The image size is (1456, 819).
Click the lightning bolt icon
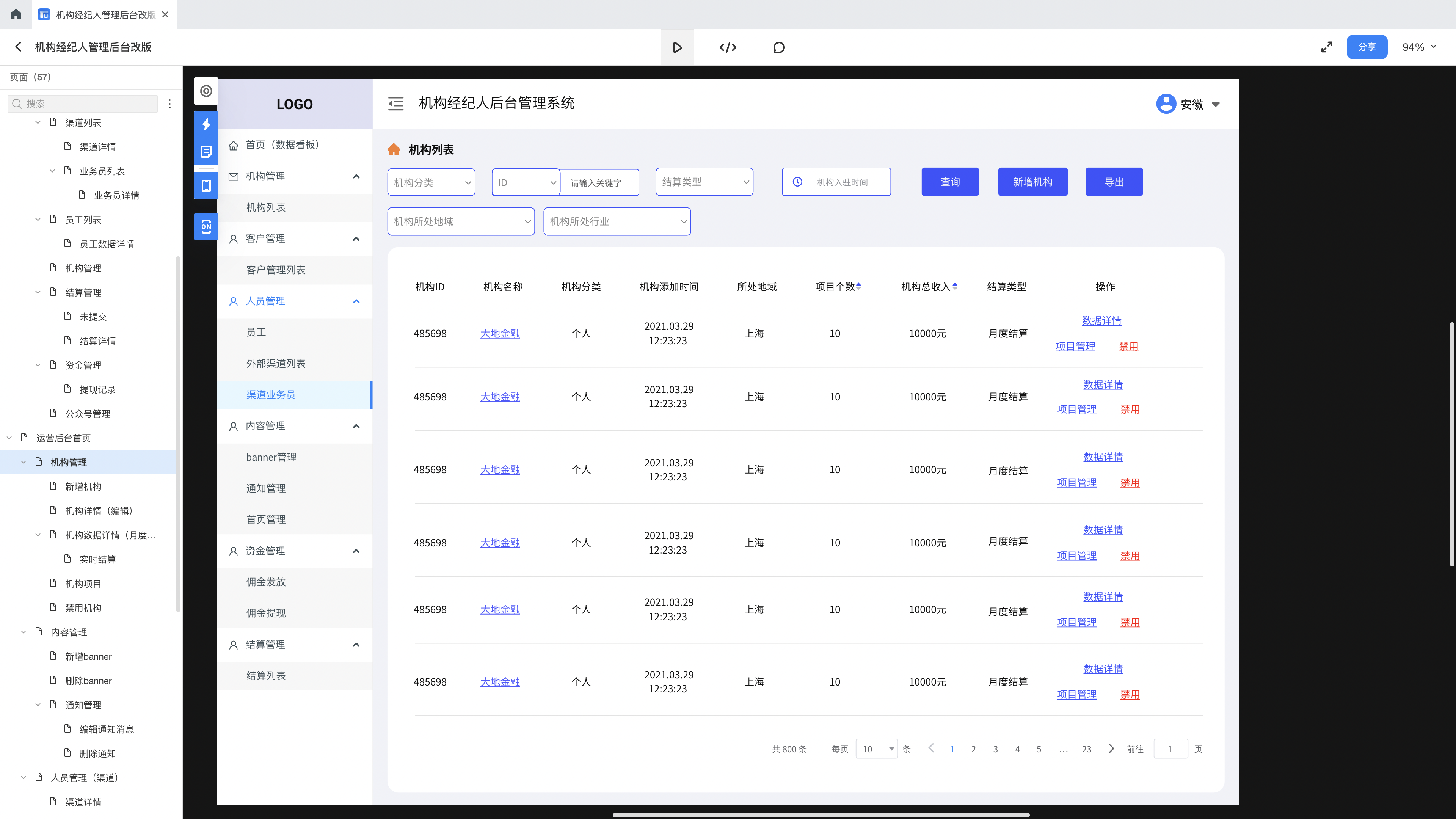click(206, 124)
